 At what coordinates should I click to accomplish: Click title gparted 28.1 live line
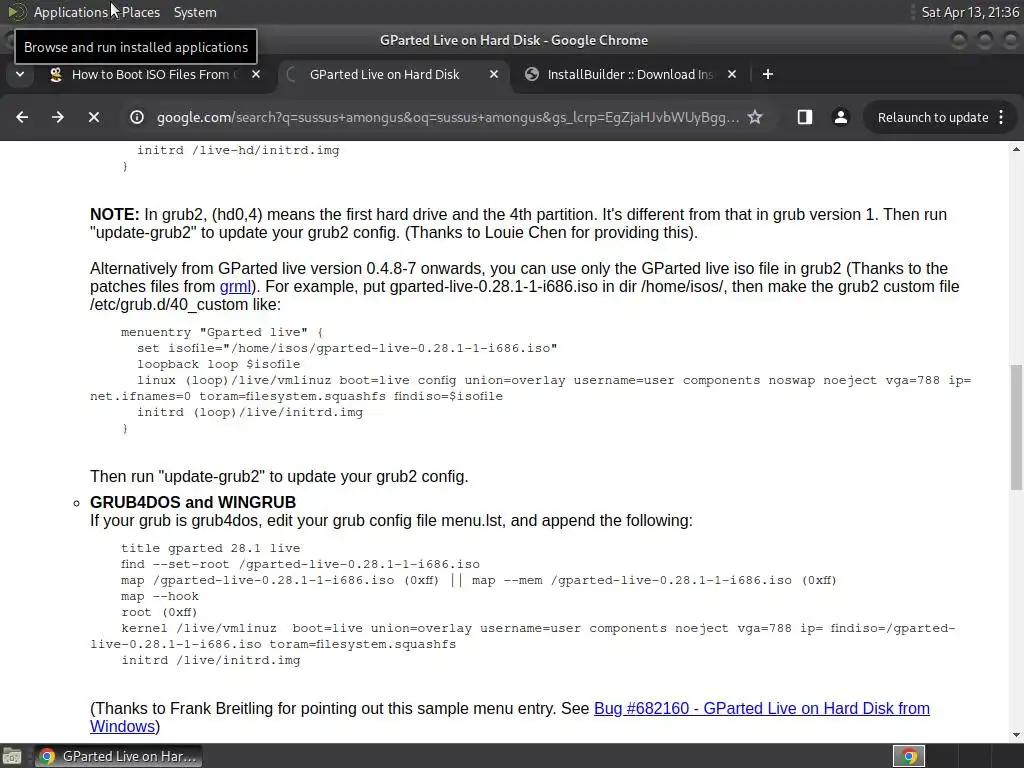(x=210, y=549)
